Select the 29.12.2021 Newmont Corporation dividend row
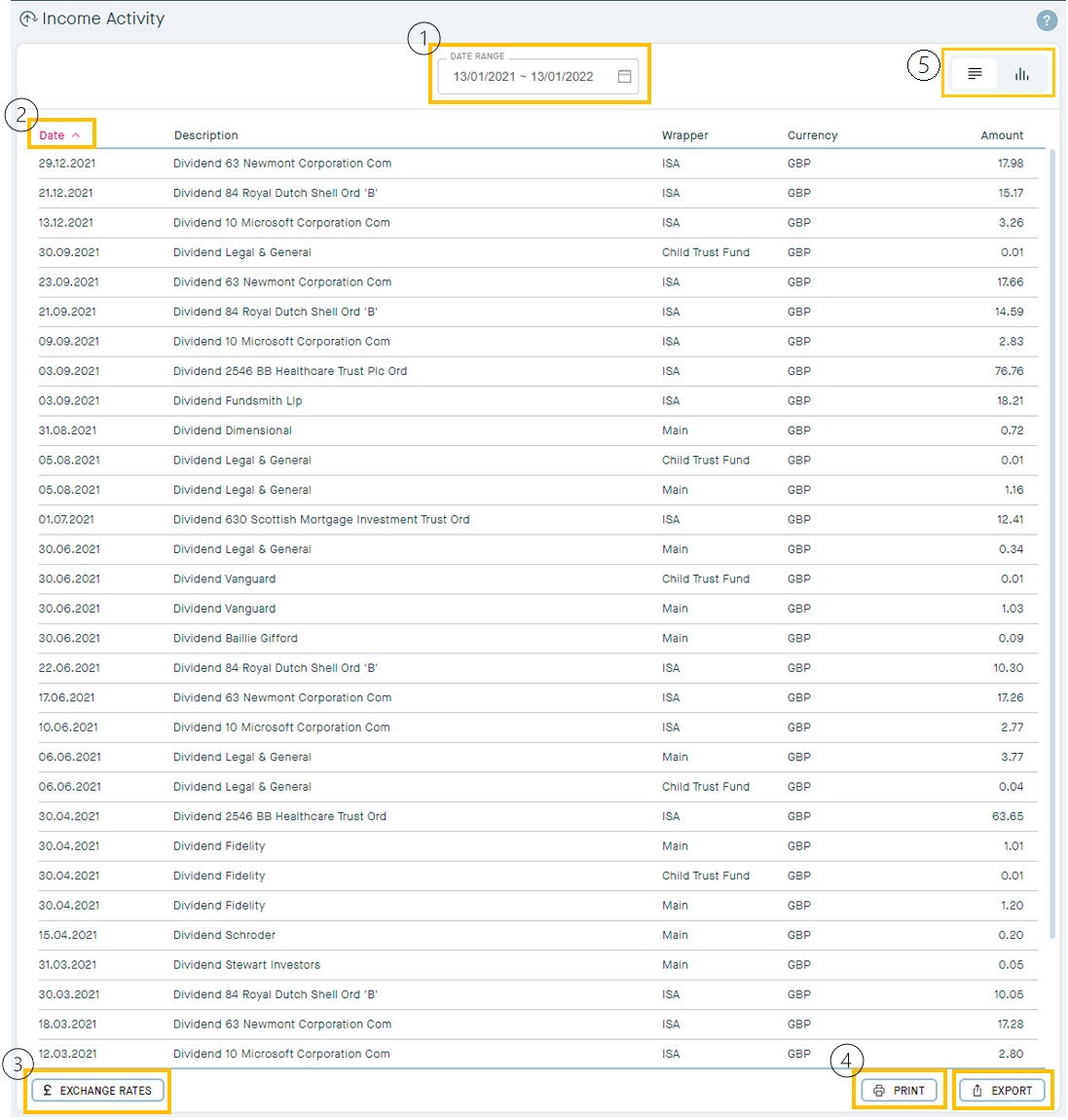Viewport: 1068px width, 1120px height. click(x=282, y=164)
